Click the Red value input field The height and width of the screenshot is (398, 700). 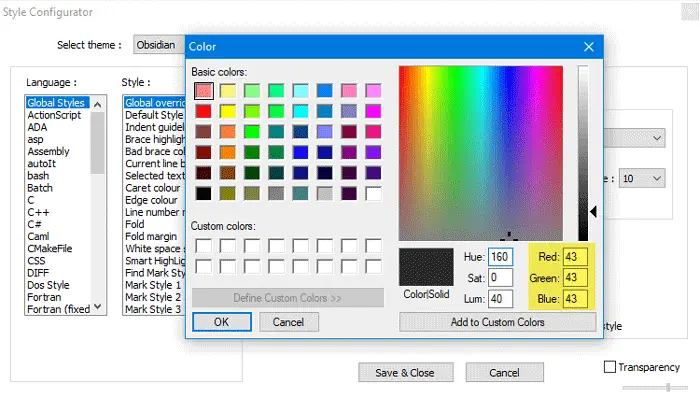click(575, 257)
